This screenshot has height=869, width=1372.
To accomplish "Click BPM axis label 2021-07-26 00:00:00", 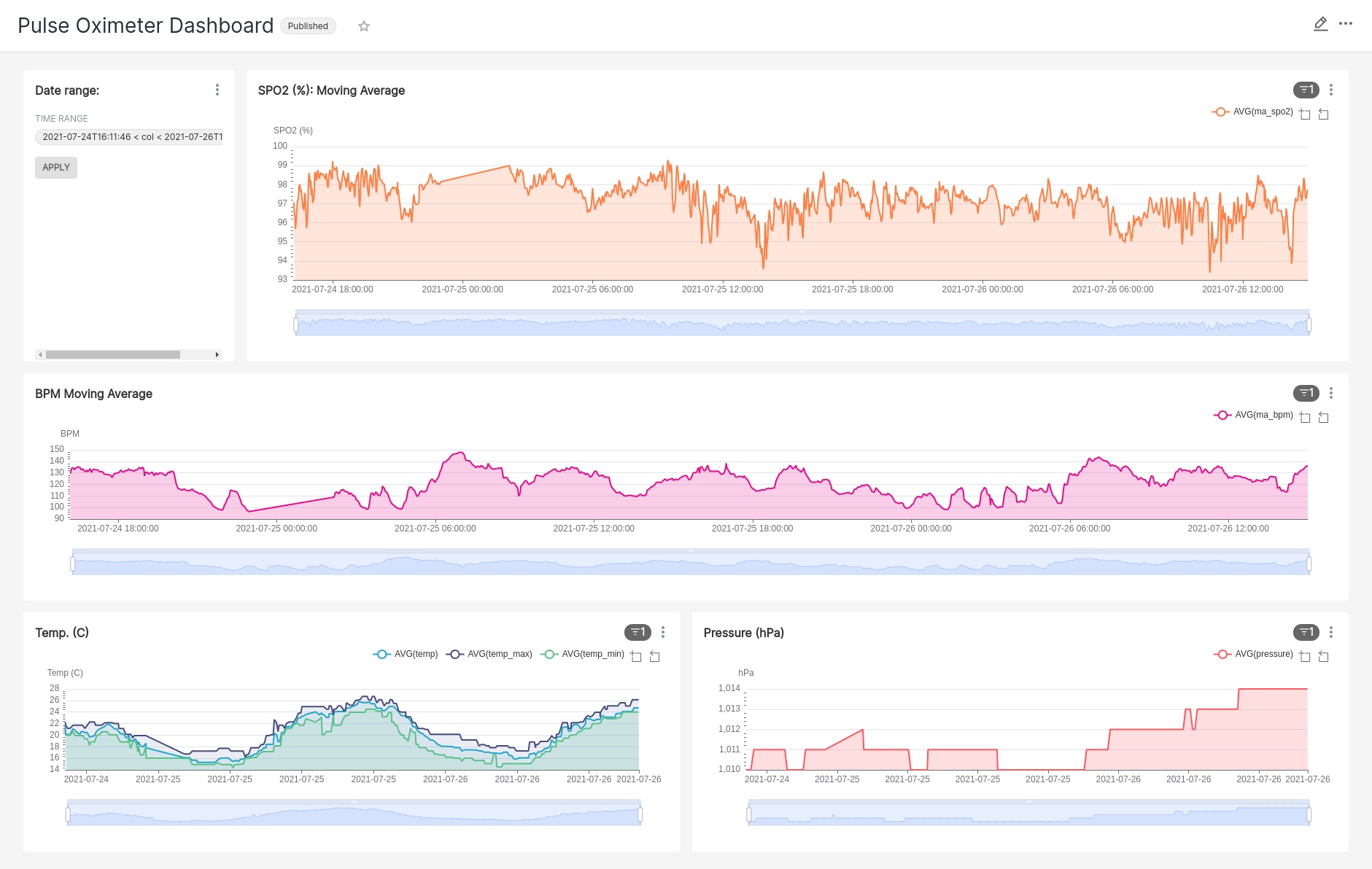I will coord(911,529).
